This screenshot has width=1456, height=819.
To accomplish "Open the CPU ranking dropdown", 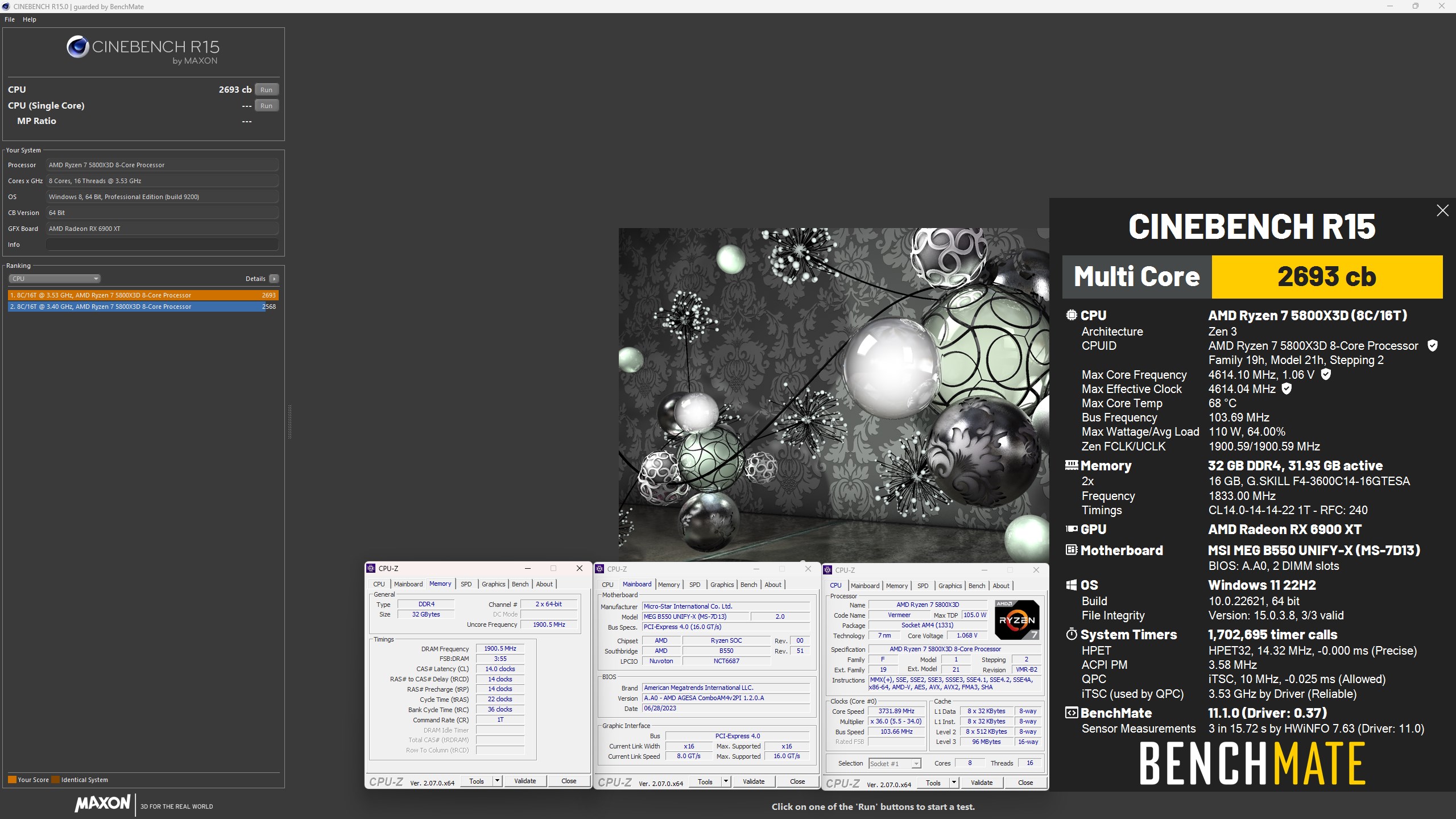I will [x=55, y=279].
